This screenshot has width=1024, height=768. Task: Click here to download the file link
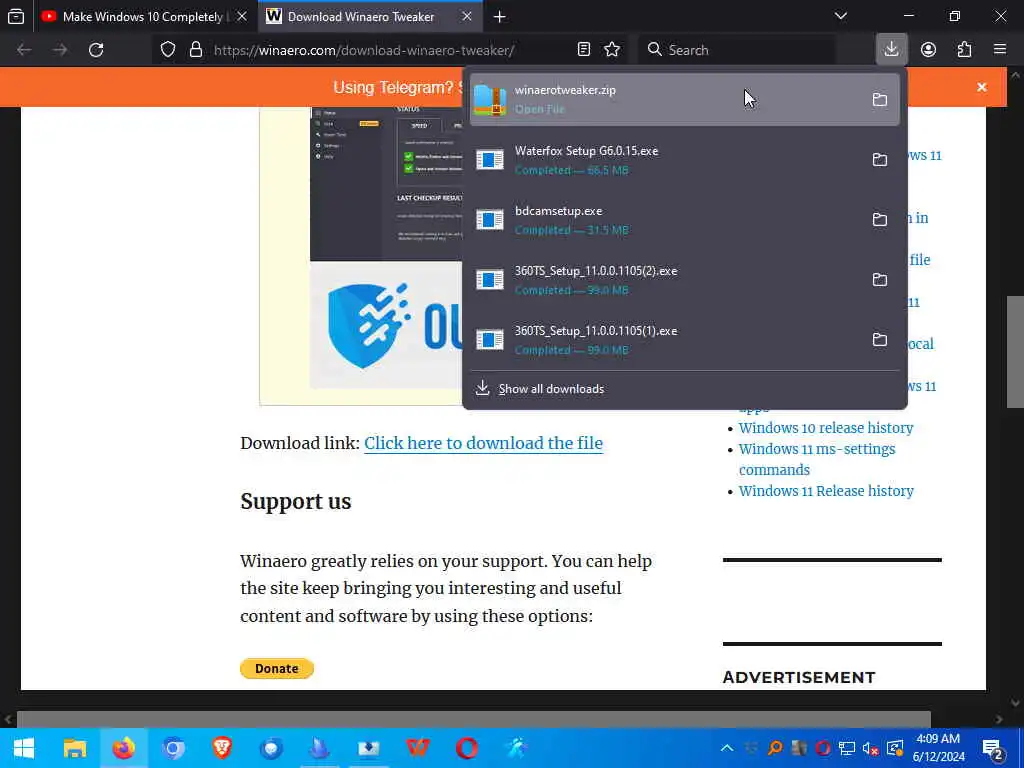483,443
